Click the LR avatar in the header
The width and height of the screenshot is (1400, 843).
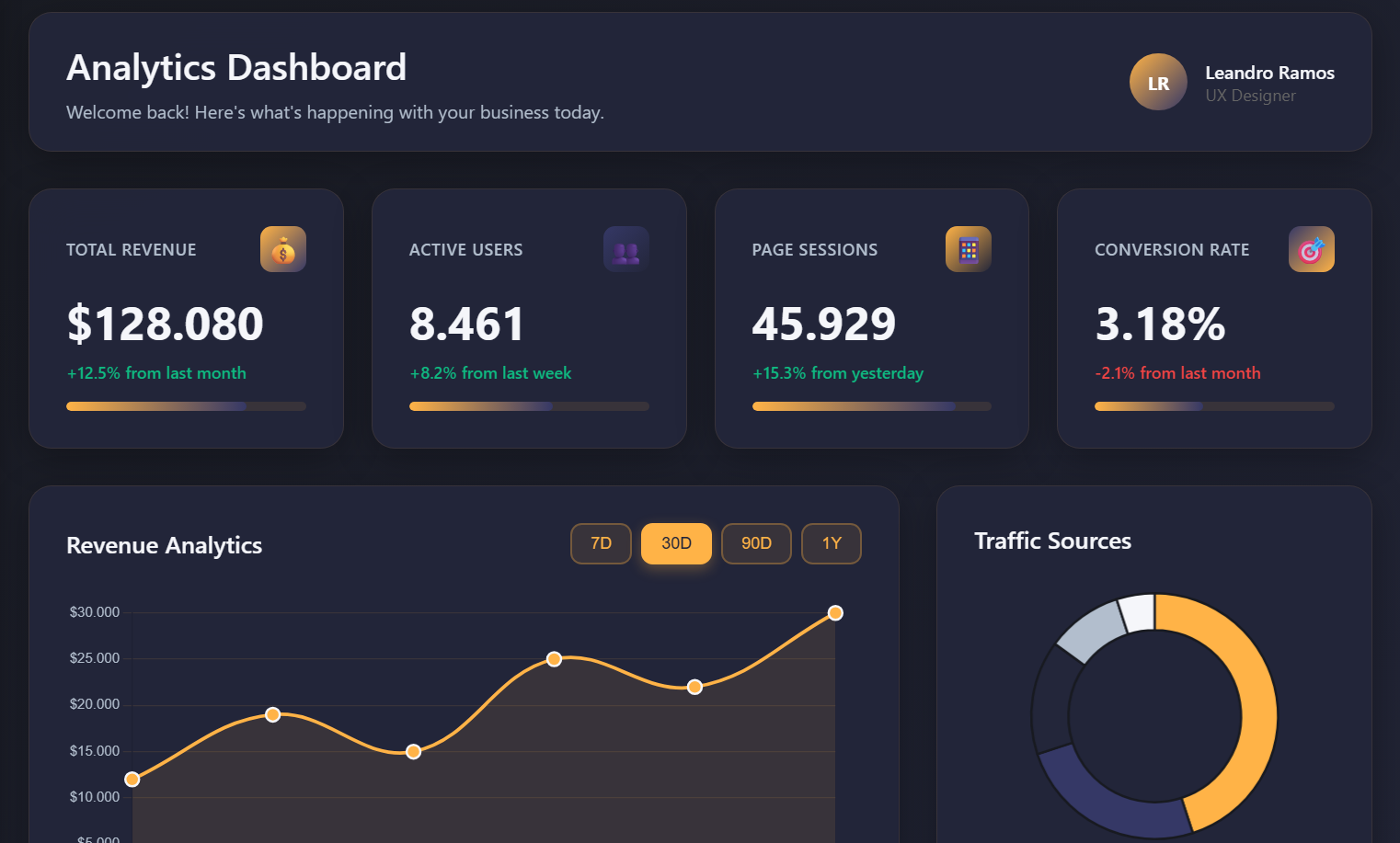1157,82
